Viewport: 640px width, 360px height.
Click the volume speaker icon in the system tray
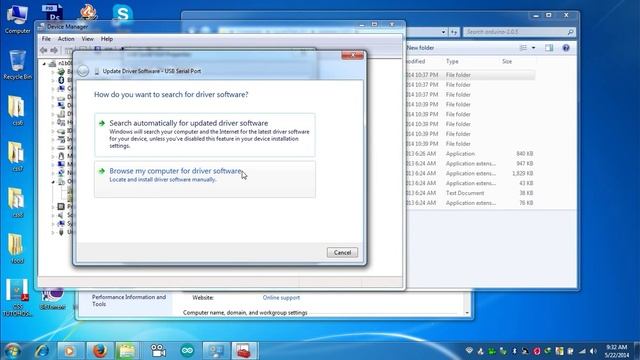tap(593, 351)
